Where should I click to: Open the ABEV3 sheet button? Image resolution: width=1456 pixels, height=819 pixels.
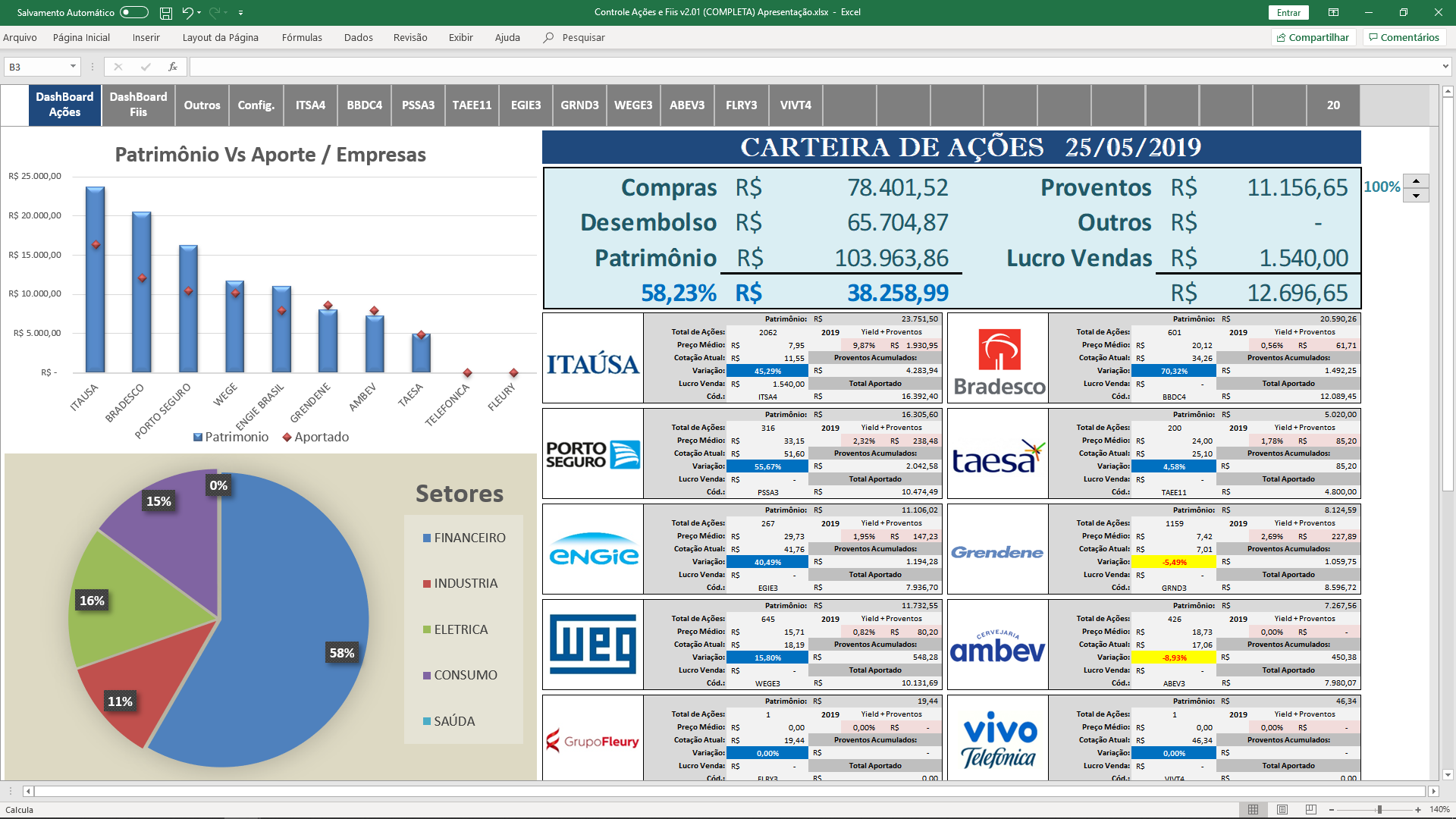click(687, 105)
